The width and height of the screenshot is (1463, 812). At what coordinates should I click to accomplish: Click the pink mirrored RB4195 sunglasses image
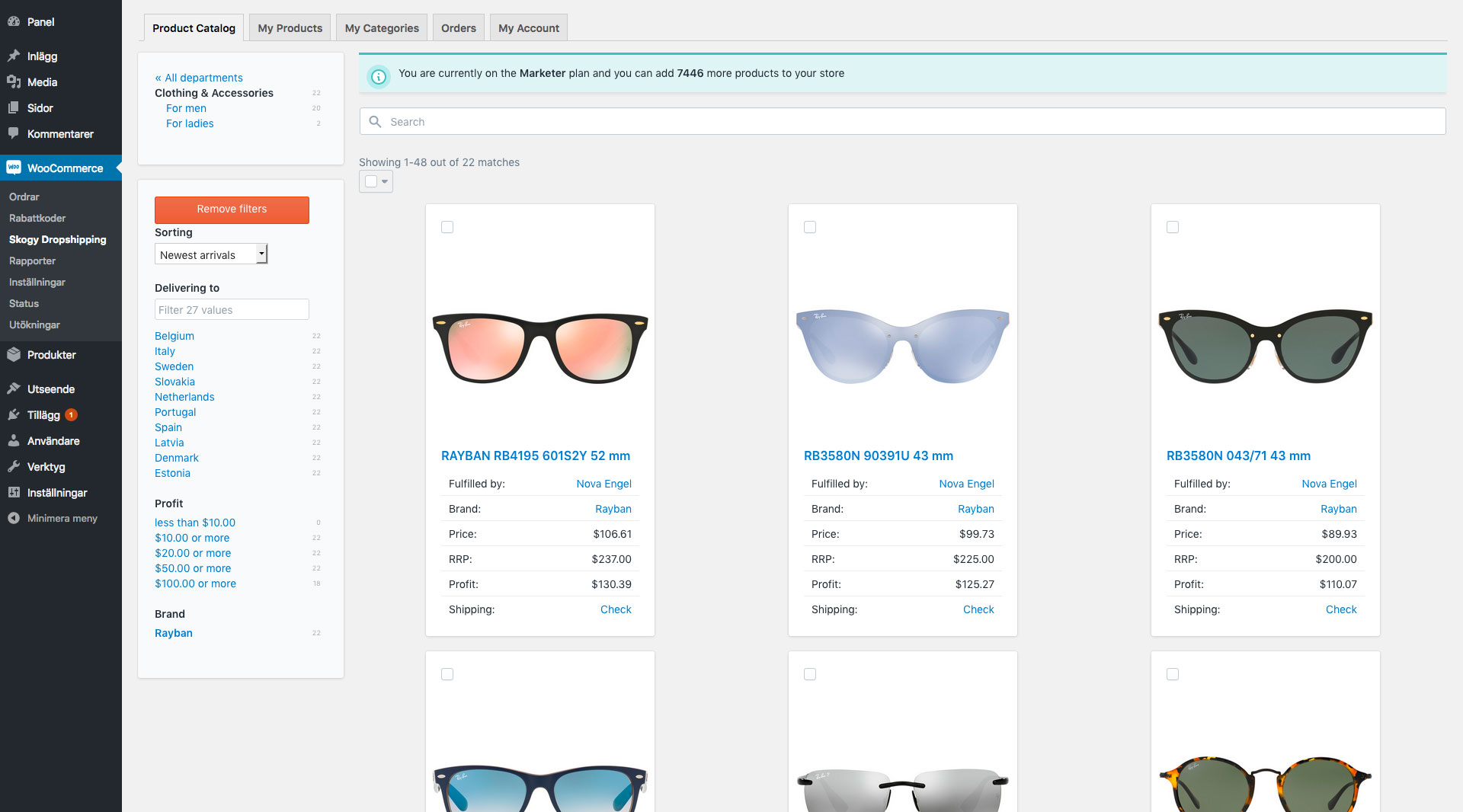pyautogui.click(x=540, y=347)
